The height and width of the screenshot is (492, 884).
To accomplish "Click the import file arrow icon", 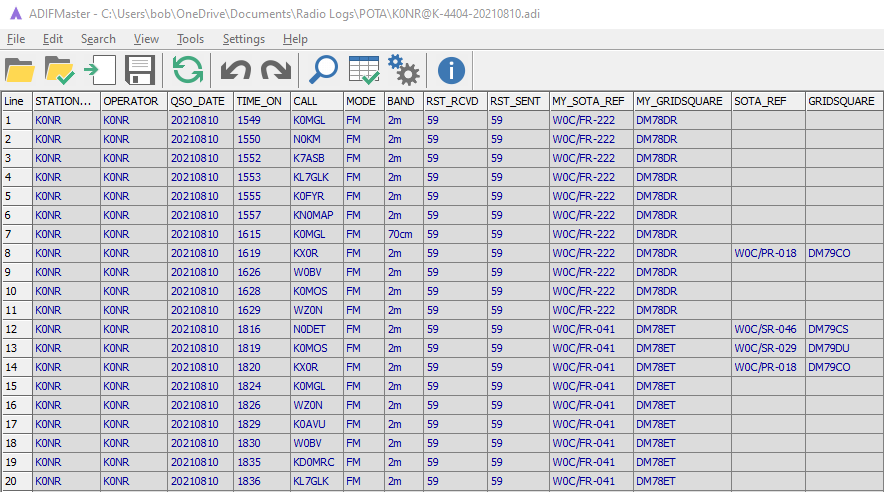I will point(99,70).
